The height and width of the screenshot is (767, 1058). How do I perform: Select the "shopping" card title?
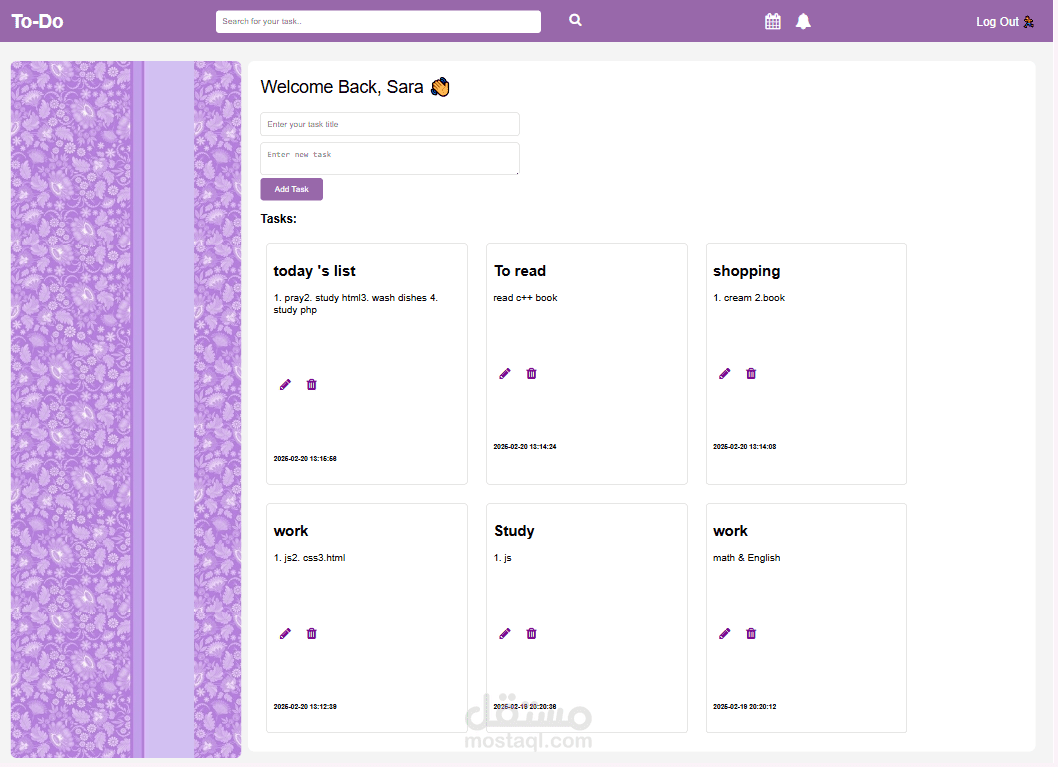[x=746, y=271]
